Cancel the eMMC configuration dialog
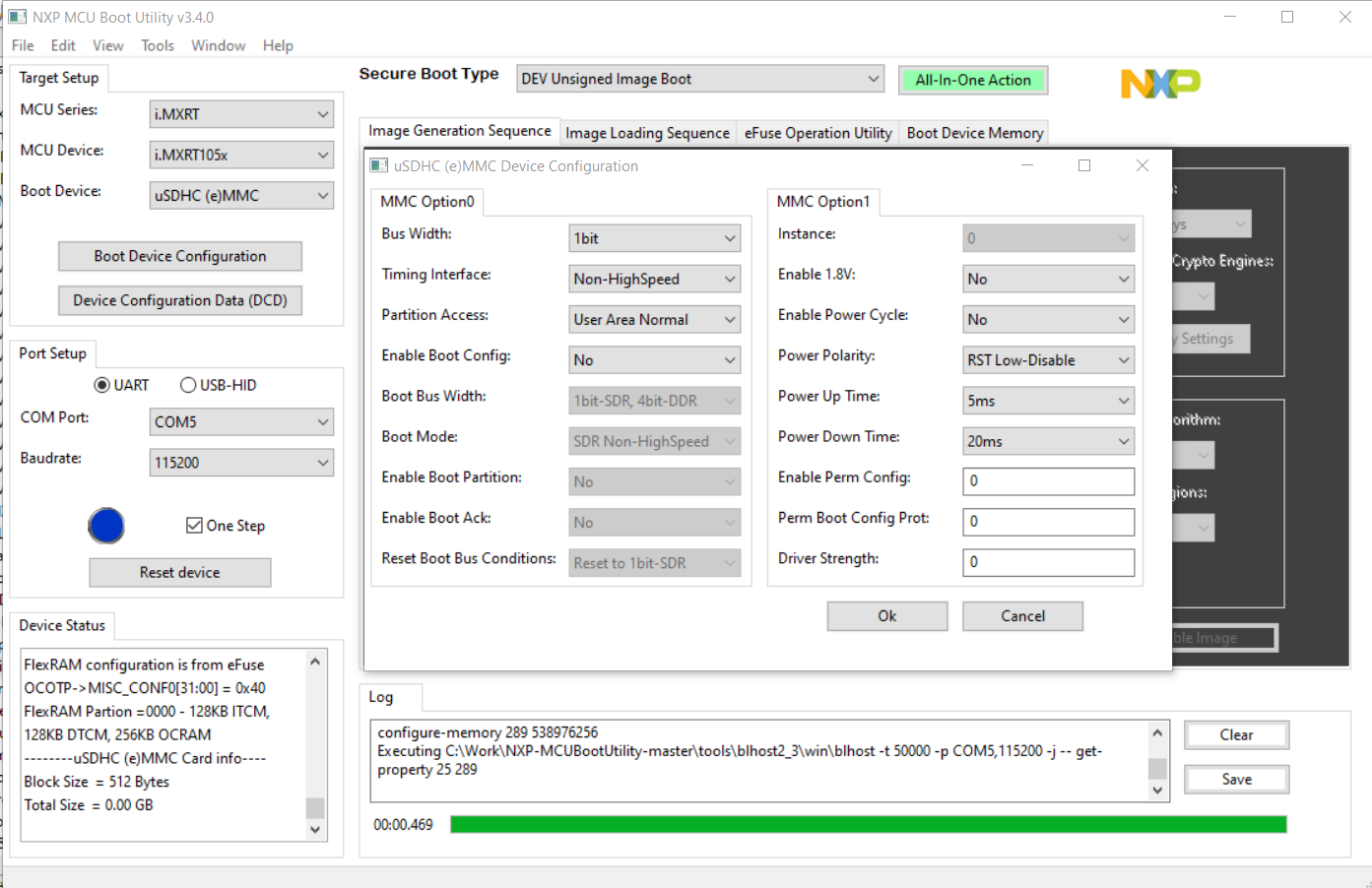Viewport: 1372px width, 888px height. point(1022,616)
